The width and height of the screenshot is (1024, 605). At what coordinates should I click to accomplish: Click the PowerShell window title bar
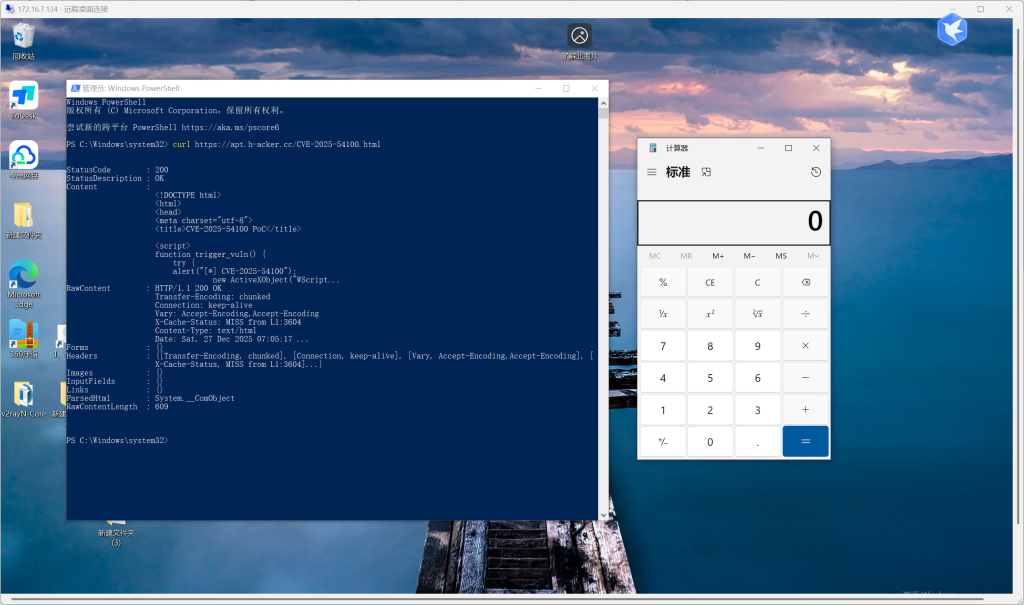(300, 88)
